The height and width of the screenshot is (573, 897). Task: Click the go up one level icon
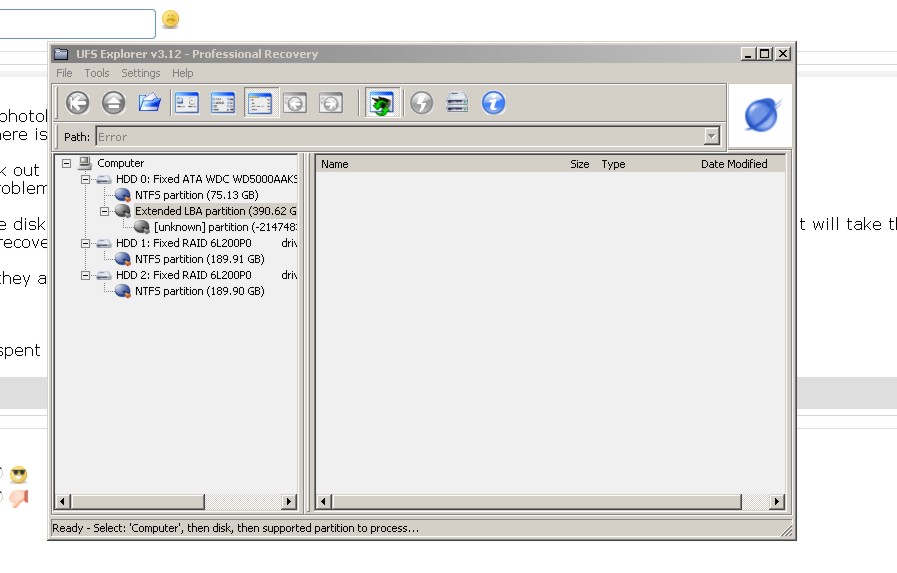[114, 102]
